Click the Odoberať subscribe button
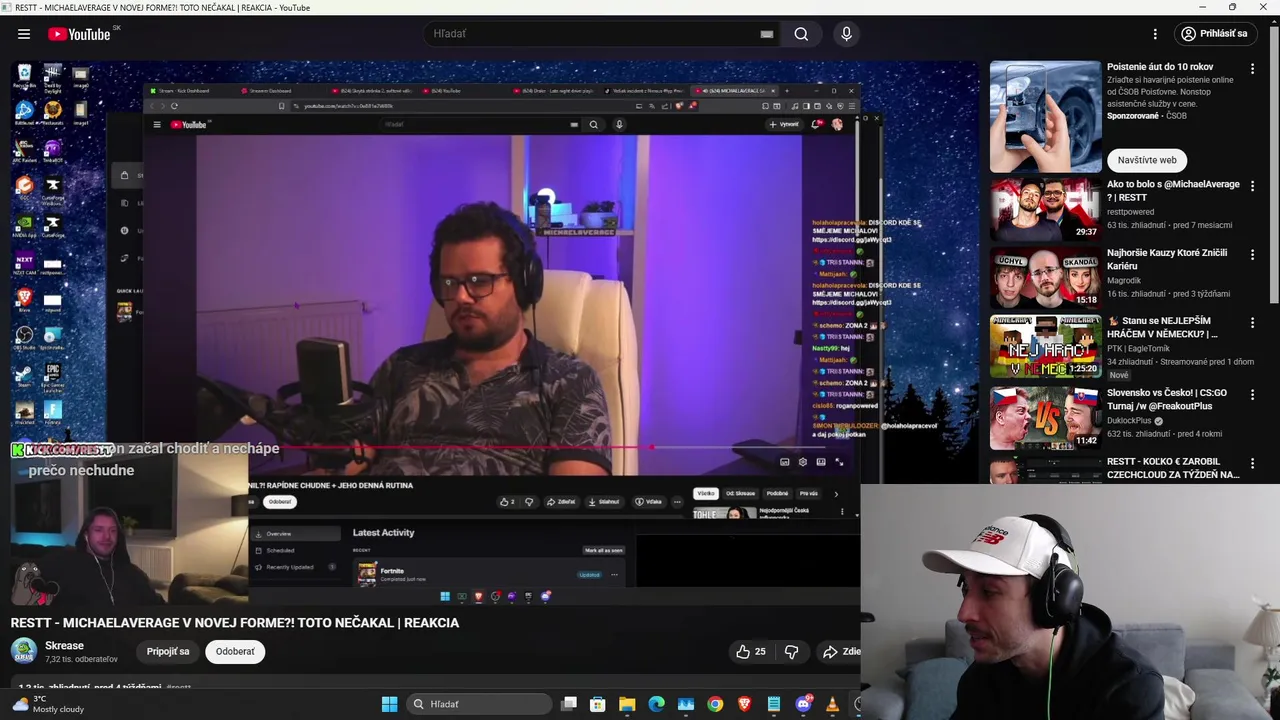Image resolution: width=1280 pixels, height=720 pixels. pyautogui.click(x=235, y=652)
